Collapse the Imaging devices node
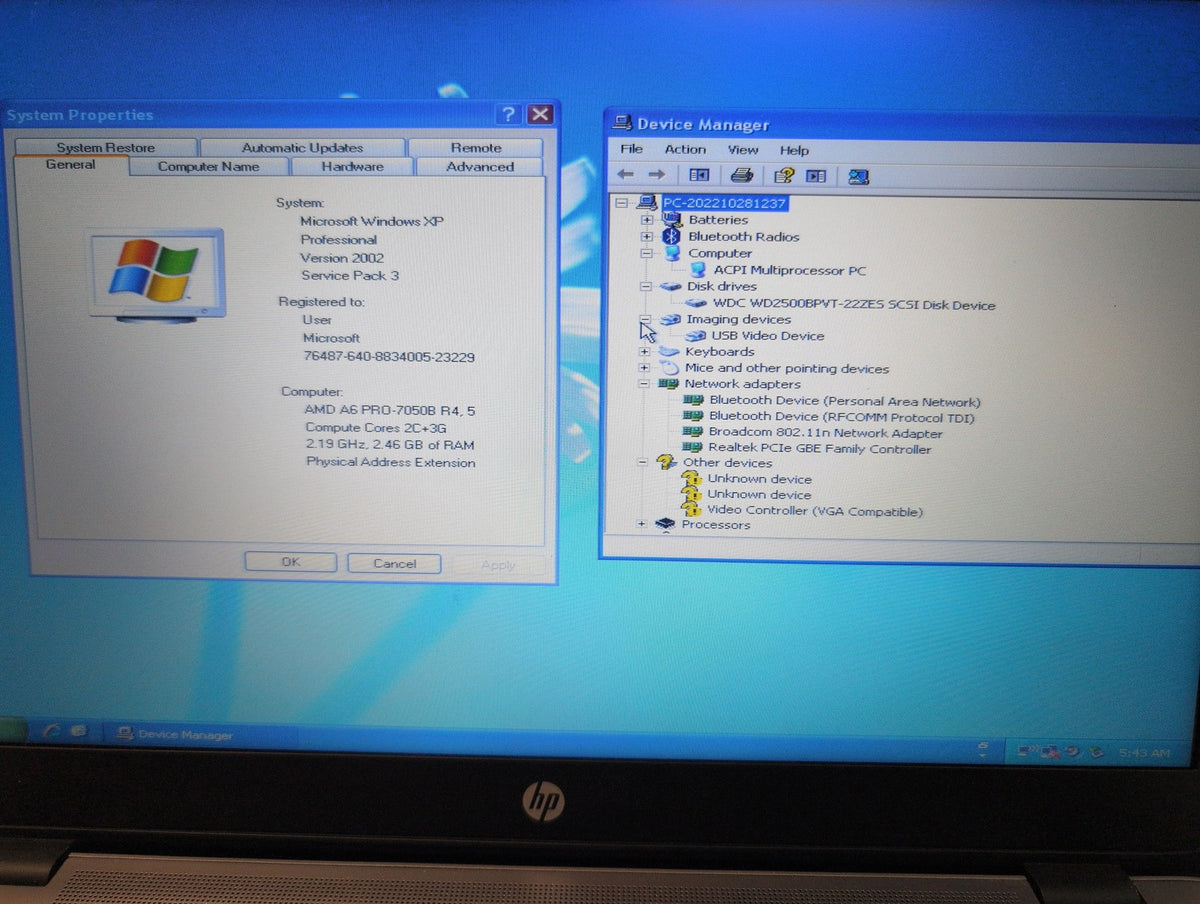This screenshot has width=1200, height=904. coord(645,320)
